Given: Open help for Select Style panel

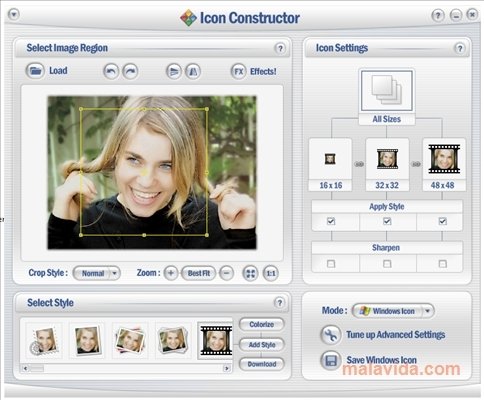Looking at the screenshot, I should click(x=279, y=303).
